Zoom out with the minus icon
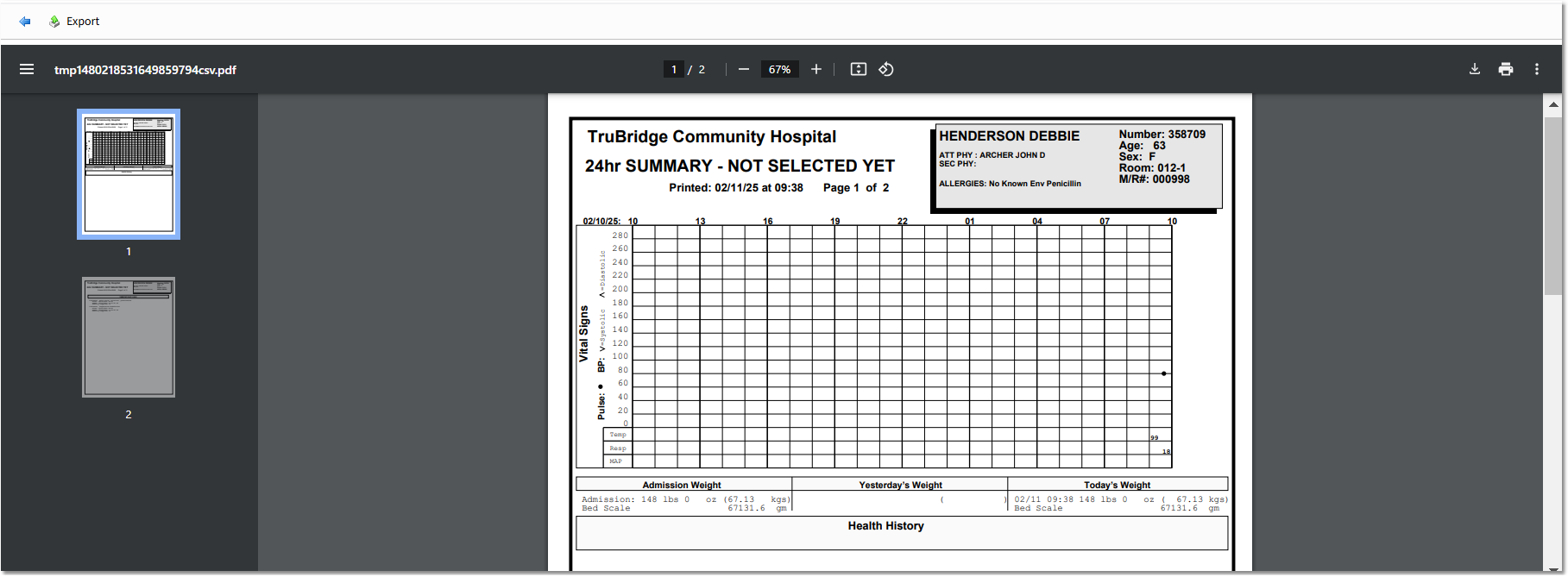The image size is (1568, 577). coord(744,69)
